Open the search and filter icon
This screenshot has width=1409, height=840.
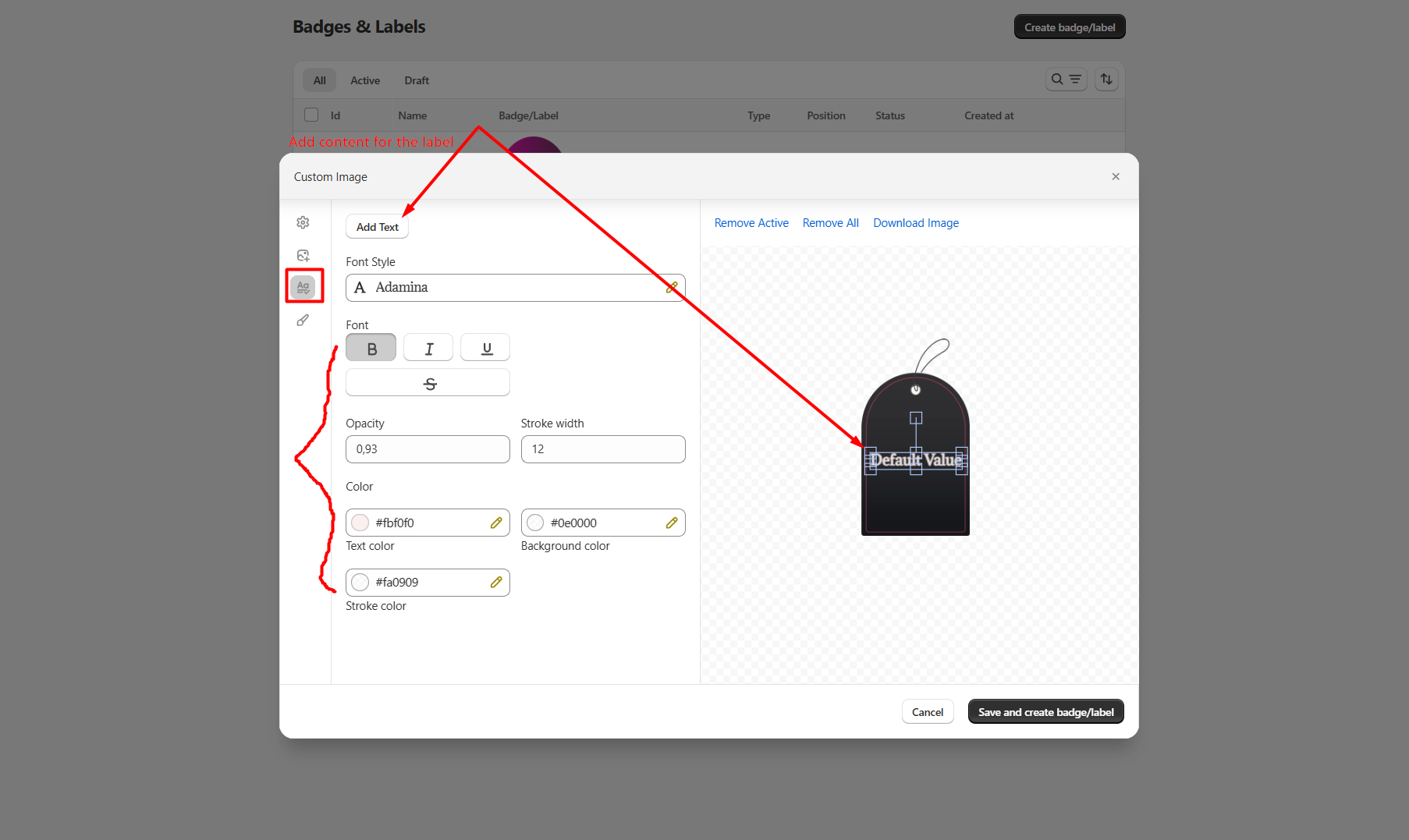[x=1066, y=80]
